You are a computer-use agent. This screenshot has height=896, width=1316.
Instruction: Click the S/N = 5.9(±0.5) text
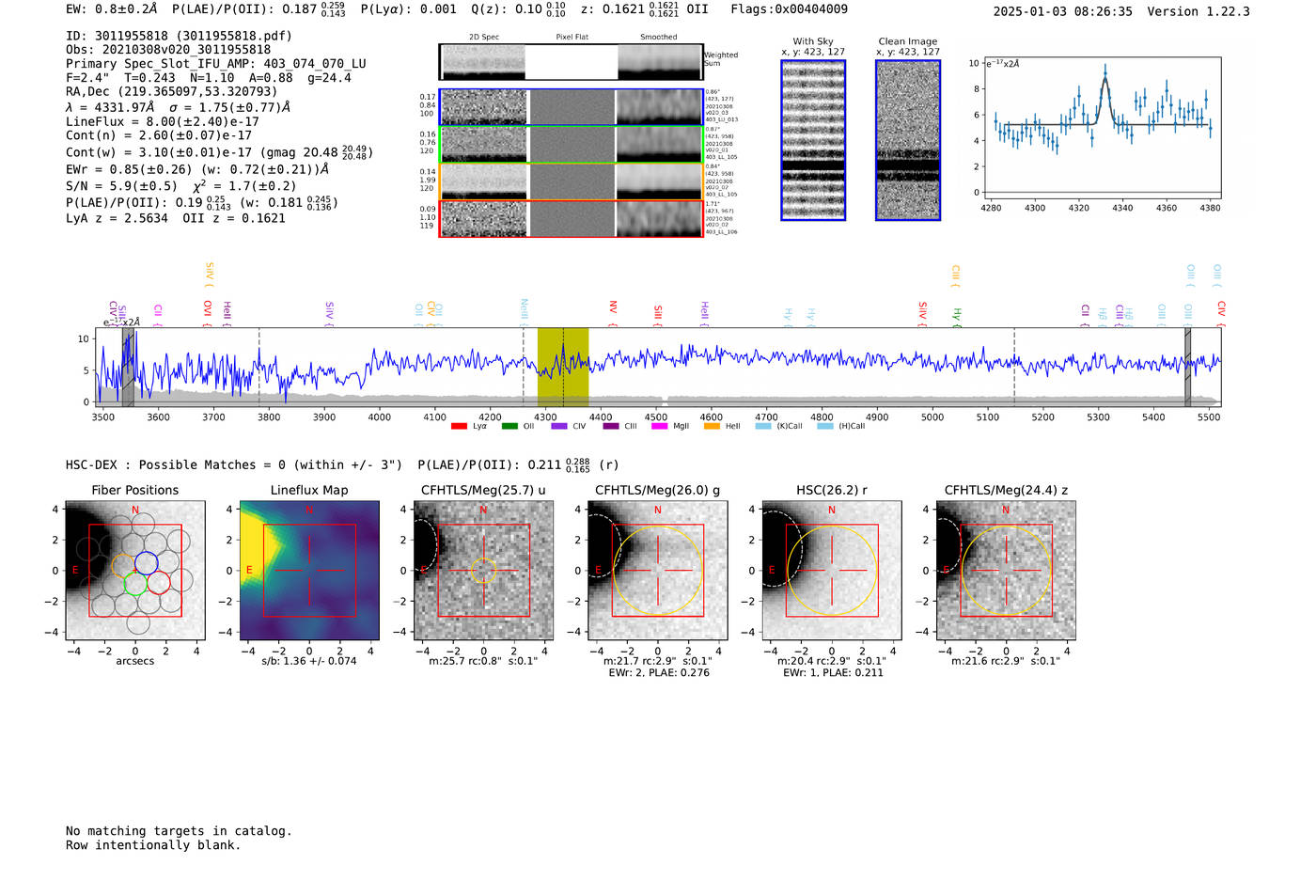[121, 186]
